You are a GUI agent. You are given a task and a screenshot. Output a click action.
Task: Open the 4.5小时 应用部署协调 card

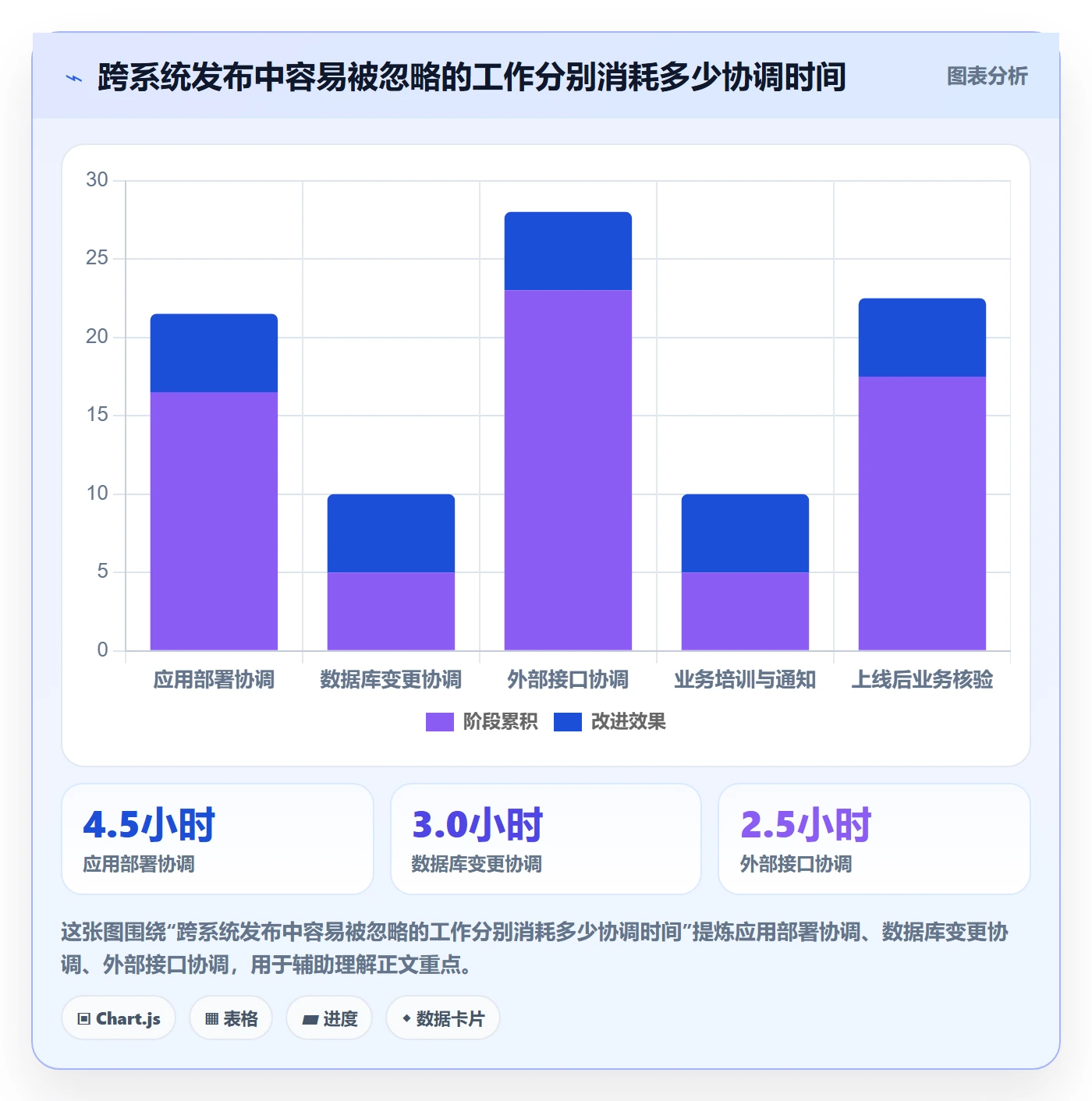point(218,839)
